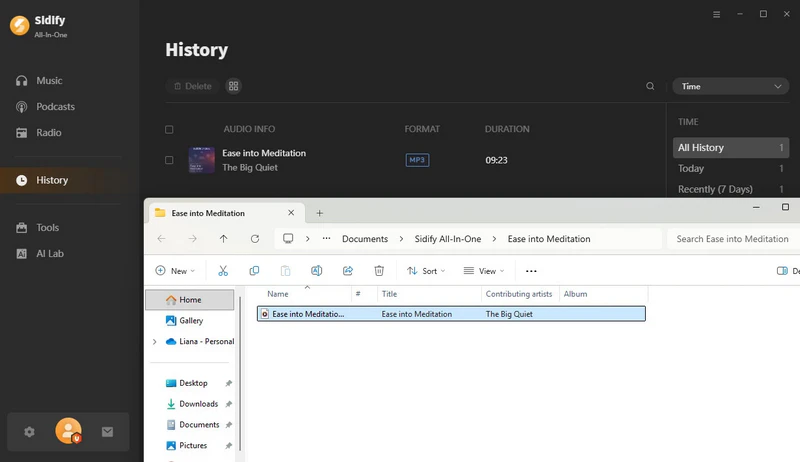Select Liana - Personal in navigation pane
800x462 pixels.
coord(200,342)
